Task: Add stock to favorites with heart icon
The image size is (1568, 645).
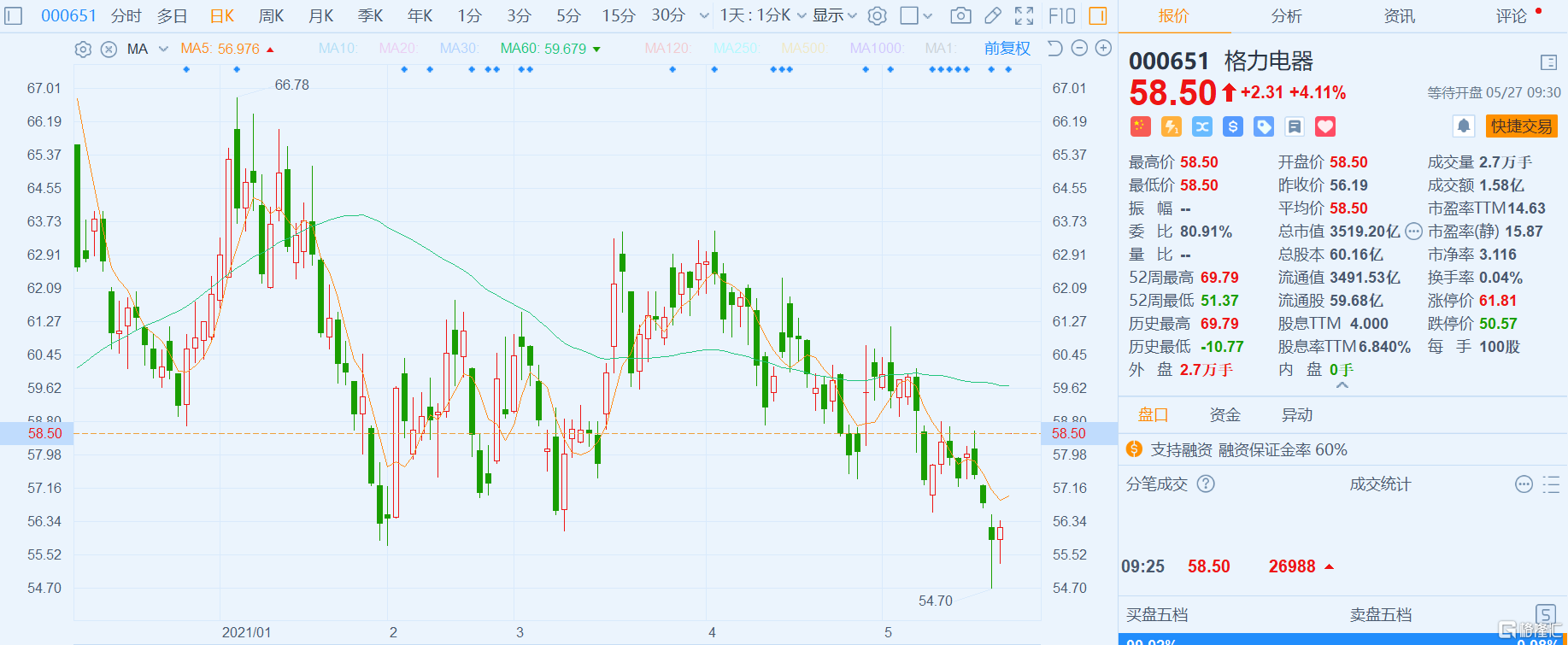Action: [1325, 126]
